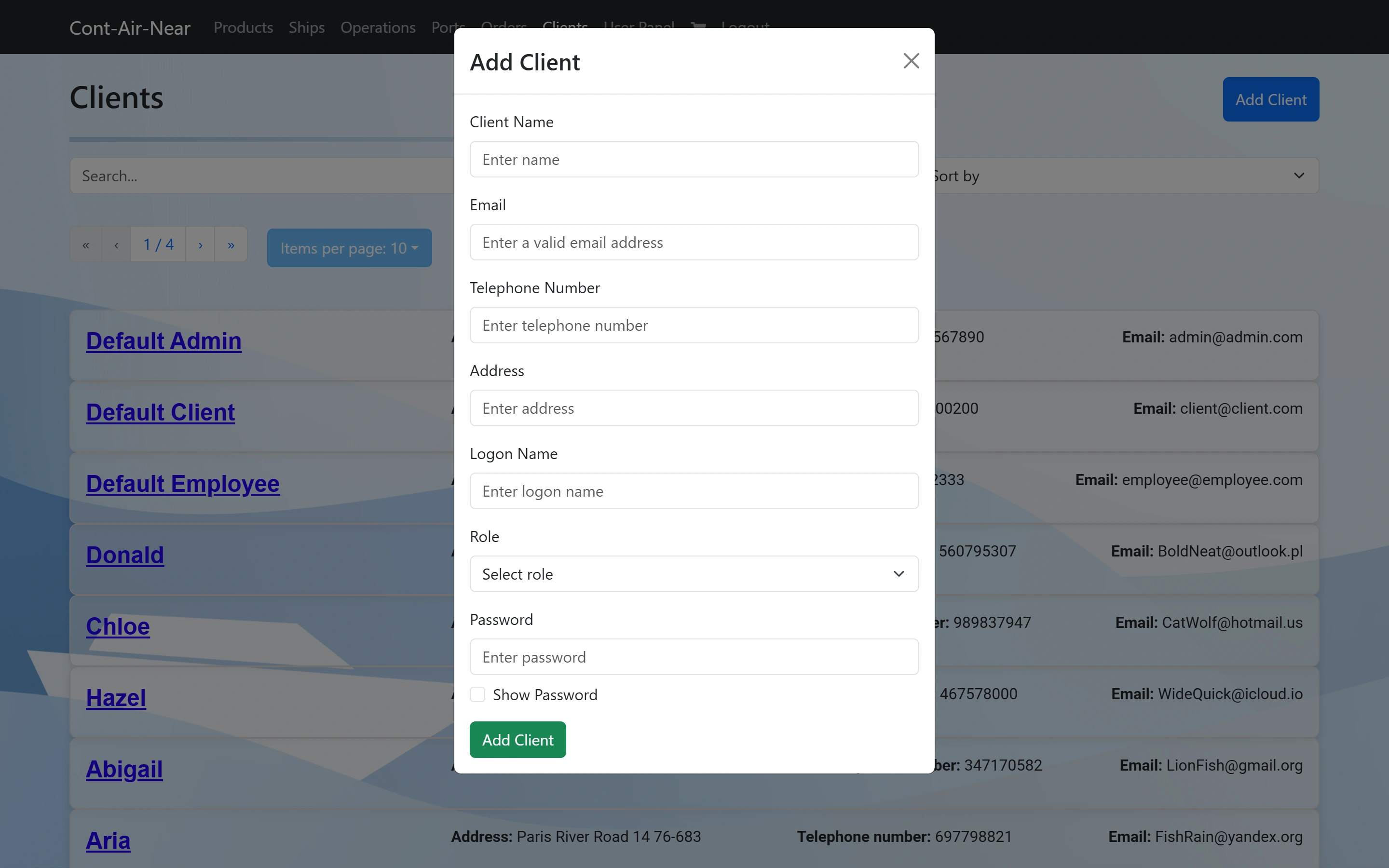The height and width of the screenshot is (868, 1389).
Task: Open the Default Employee client link
Action: point(182,483)
